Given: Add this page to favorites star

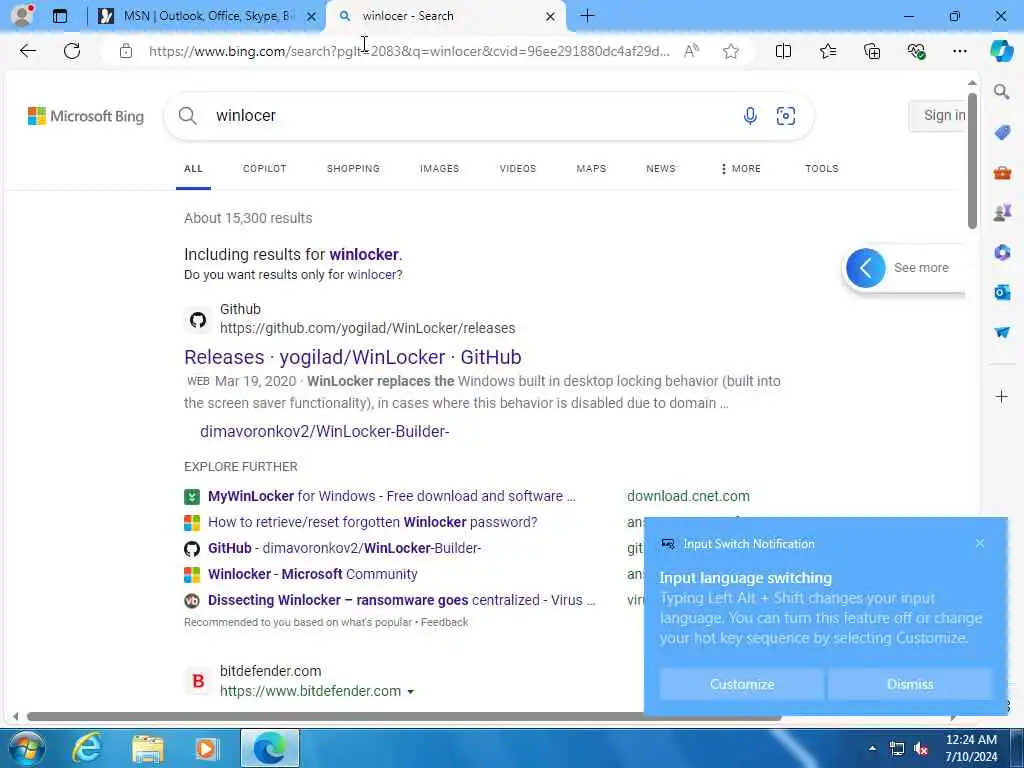Looking at the screenshot, I should 731,51.
